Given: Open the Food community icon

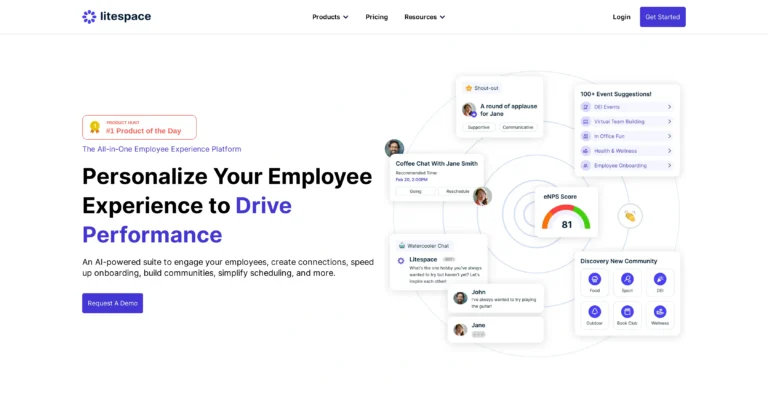Looking at the screenshot, I should (x=595, y=281).
